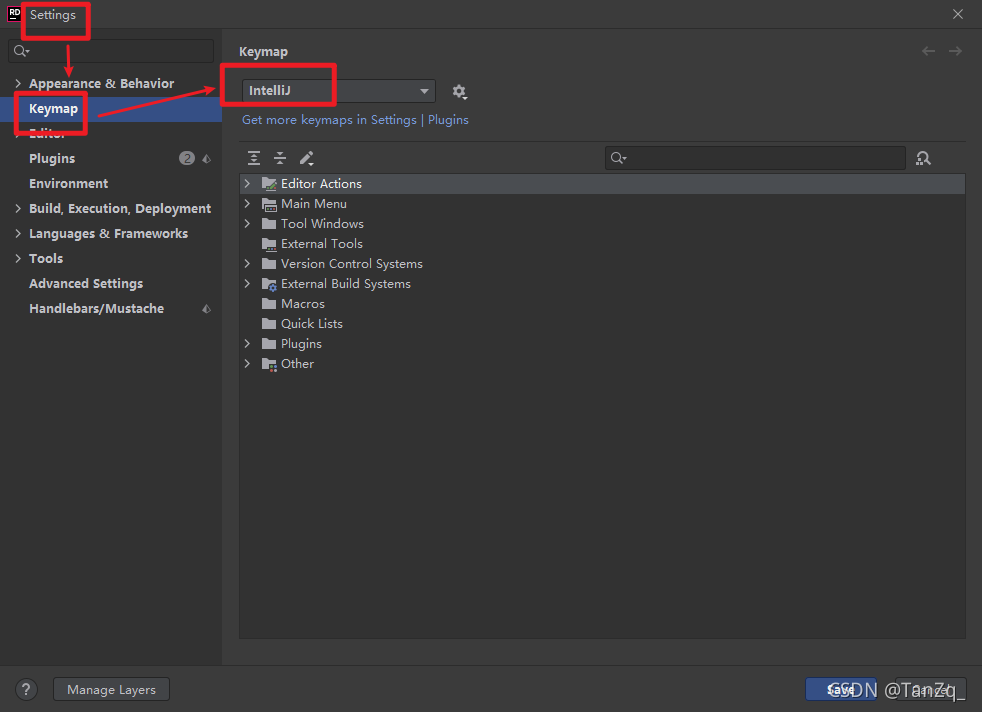This screenshot has width=982, height=712.
Task: Select Keymap in settings sidebar
Action: 111,108
